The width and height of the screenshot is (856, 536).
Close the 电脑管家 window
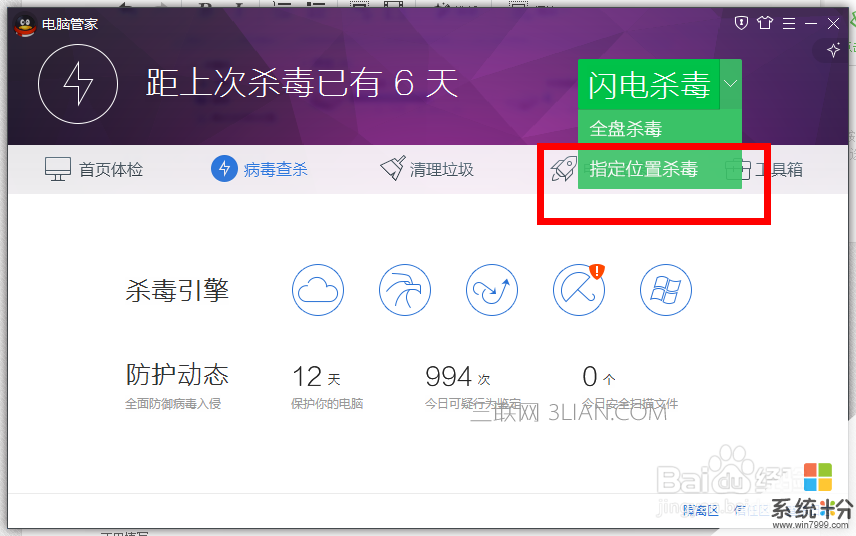point(833,23)
